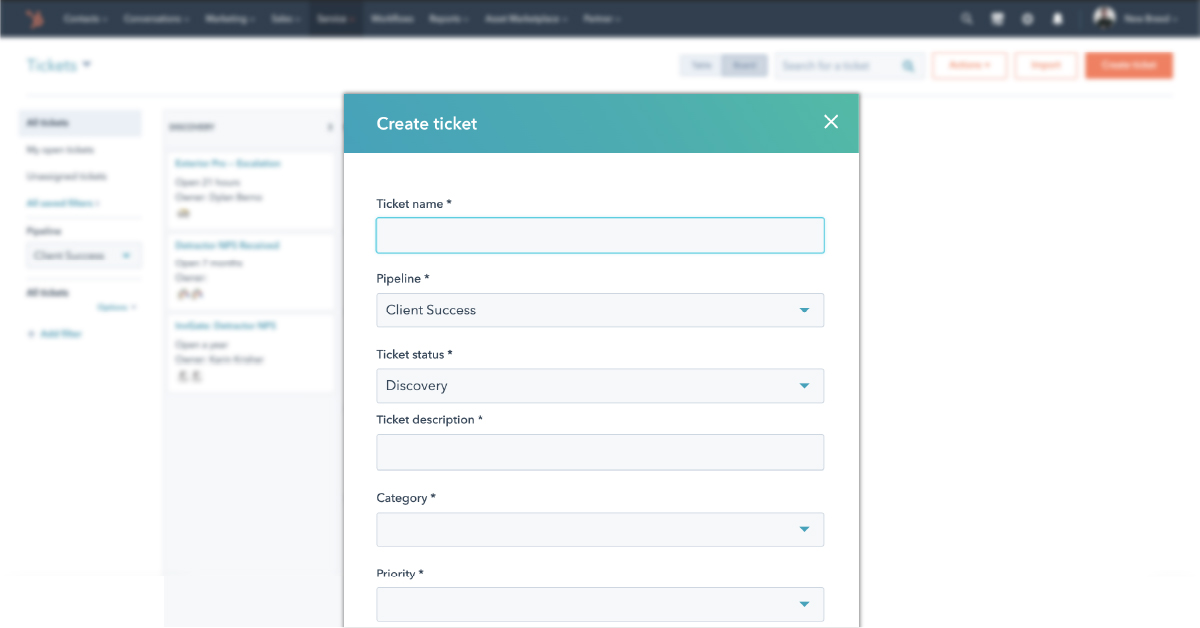Open the settings gear icon
1200x628 pixels.
pyautogui.click(x=1027, y=19)
